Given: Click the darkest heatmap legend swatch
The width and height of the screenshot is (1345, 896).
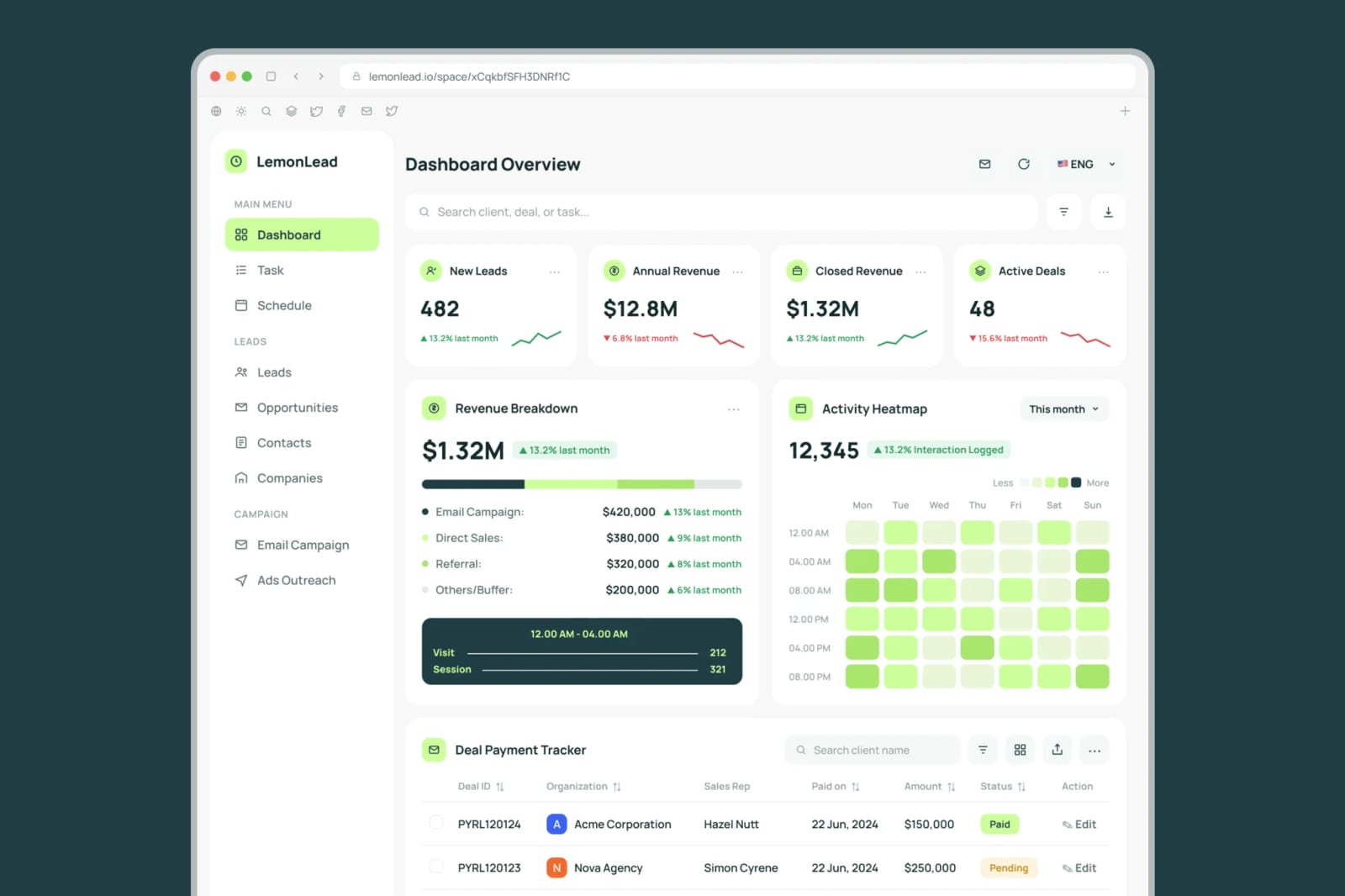Looking at the screenshot, I should [x=1076, y=482].
